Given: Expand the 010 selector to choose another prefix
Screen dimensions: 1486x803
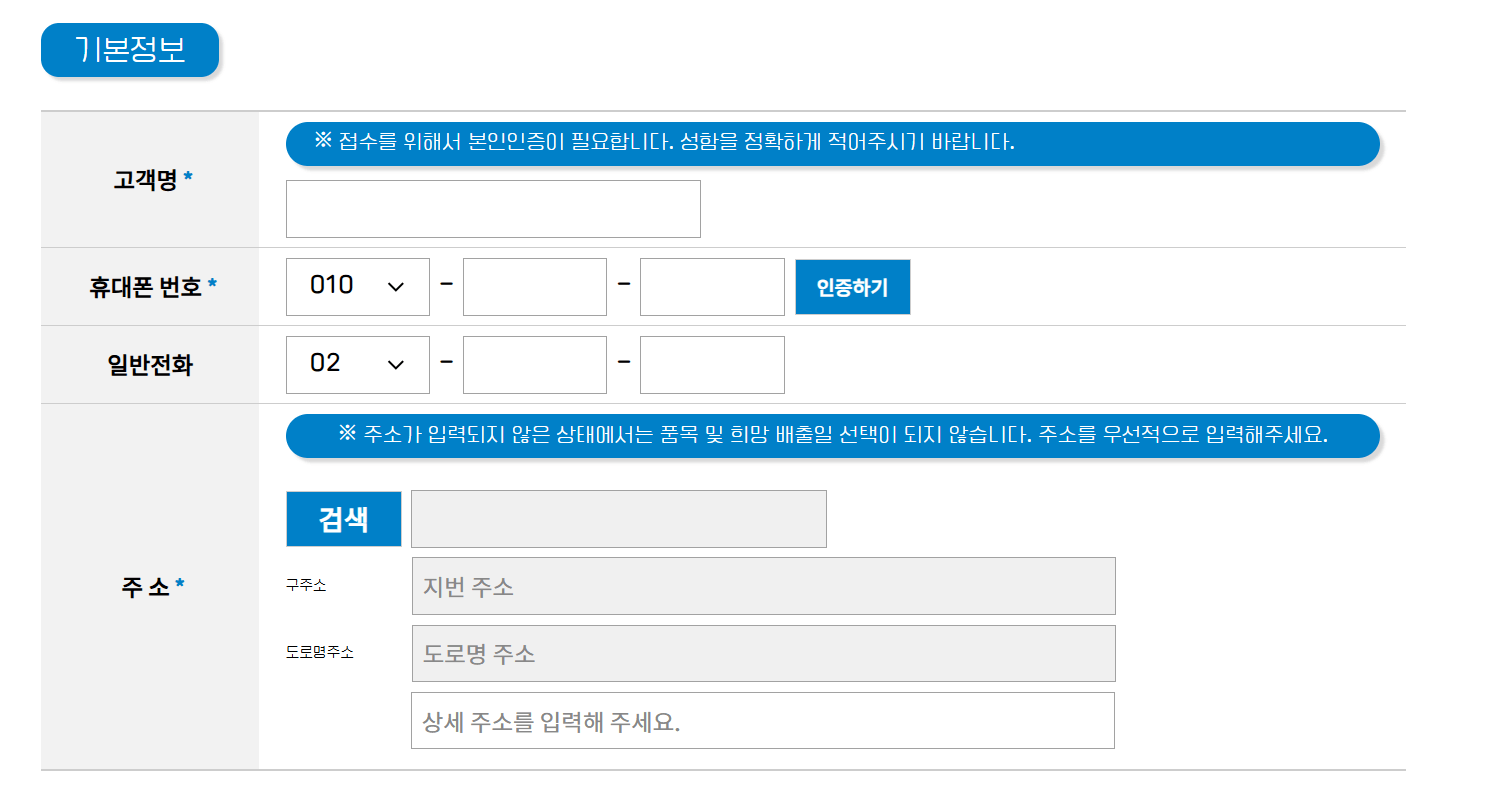Looking at the screenshot, I should [x=357, y=286].
